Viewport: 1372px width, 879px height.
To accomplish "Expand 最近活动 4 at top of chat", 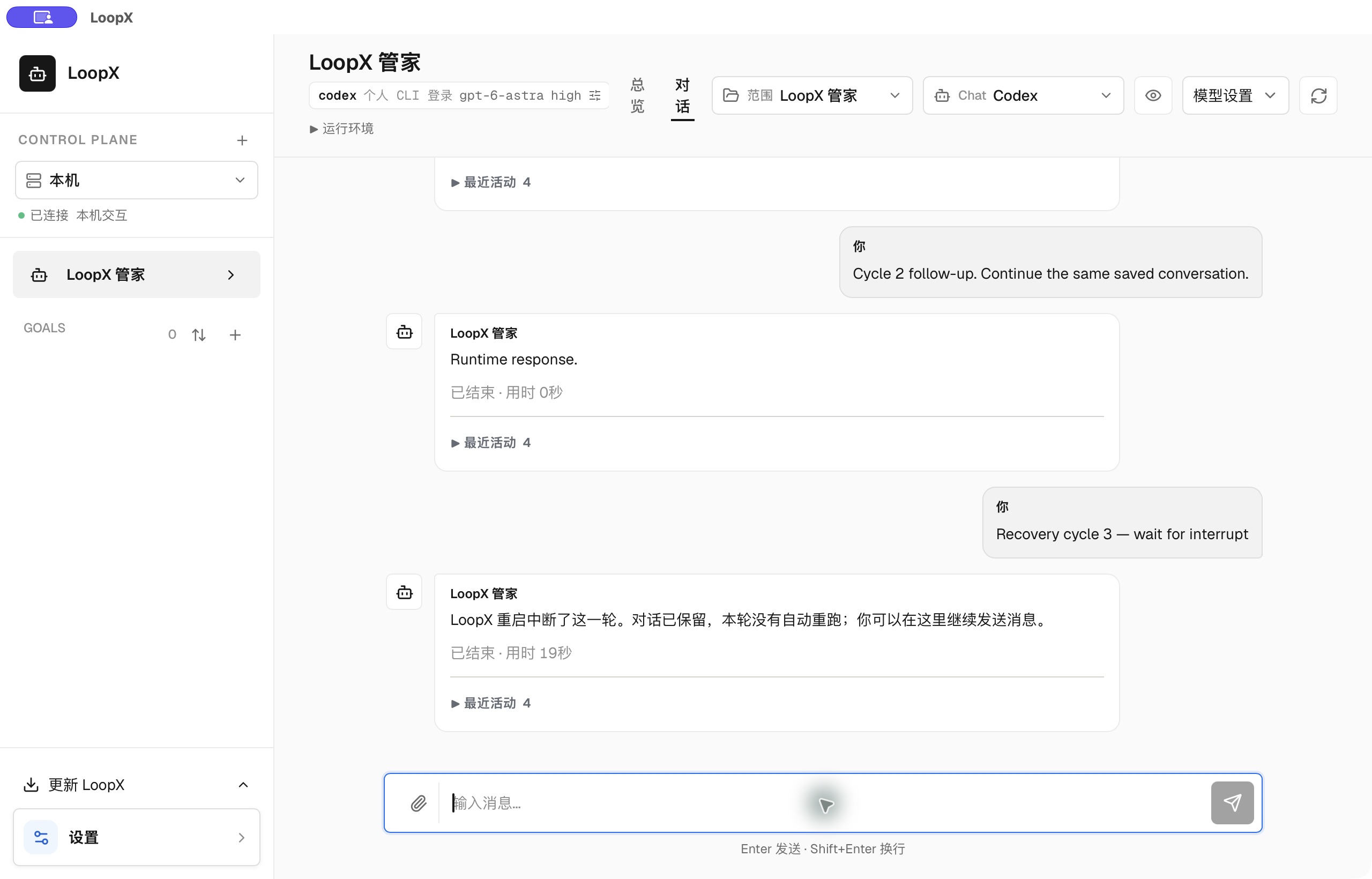I will click(x=491, y=182).
